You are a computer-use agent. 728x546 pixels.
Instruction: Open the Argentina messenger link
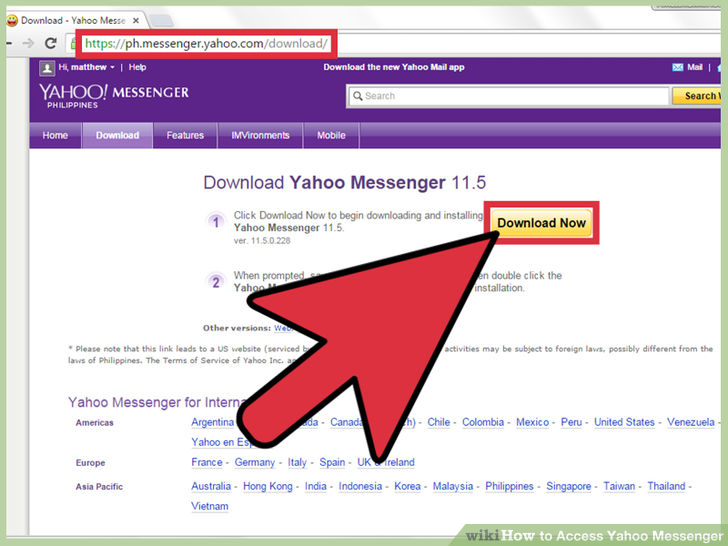[x=213, y=422]
